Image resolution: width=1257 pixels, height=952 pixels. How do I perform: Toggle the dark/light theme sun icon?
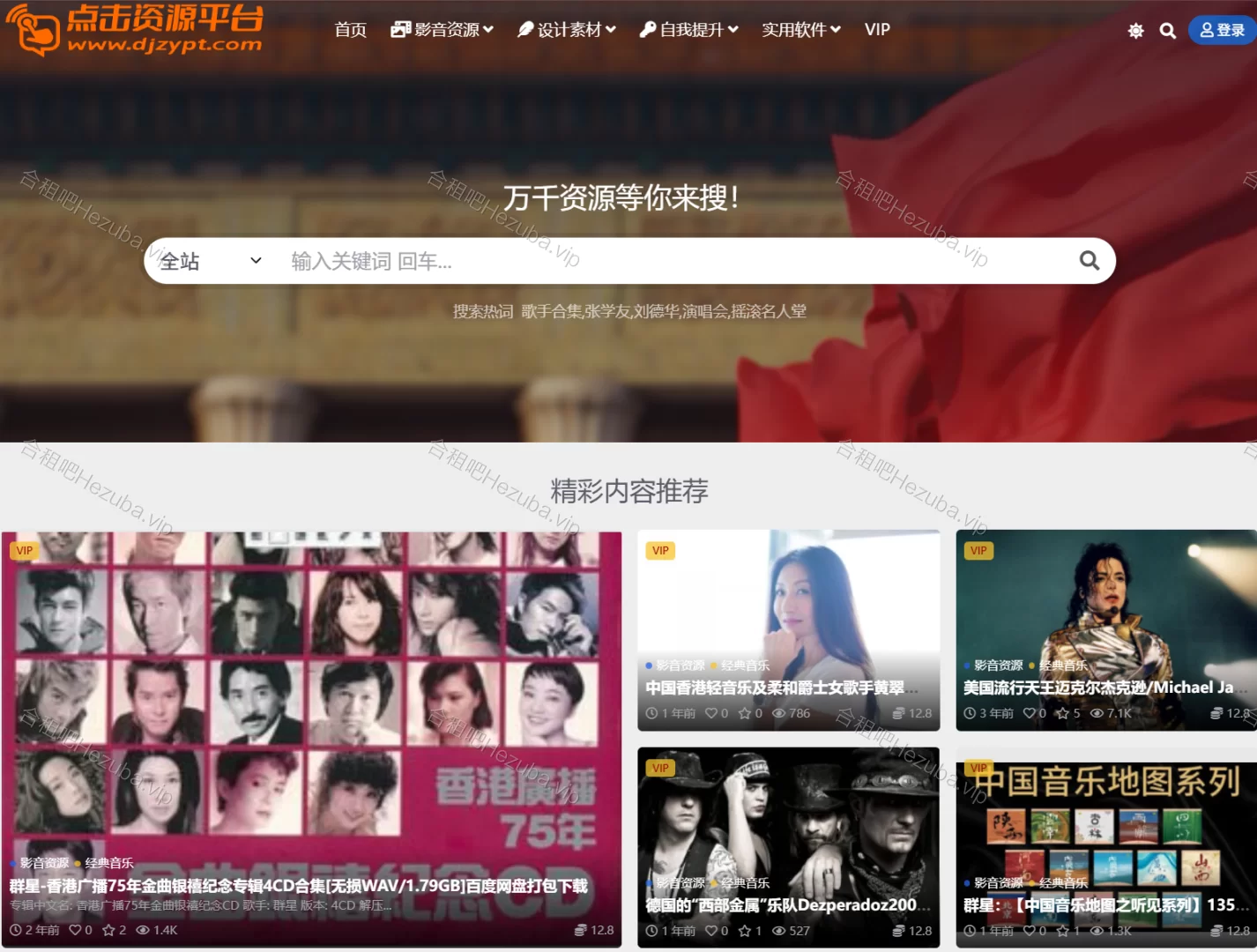pos(1135,31)
